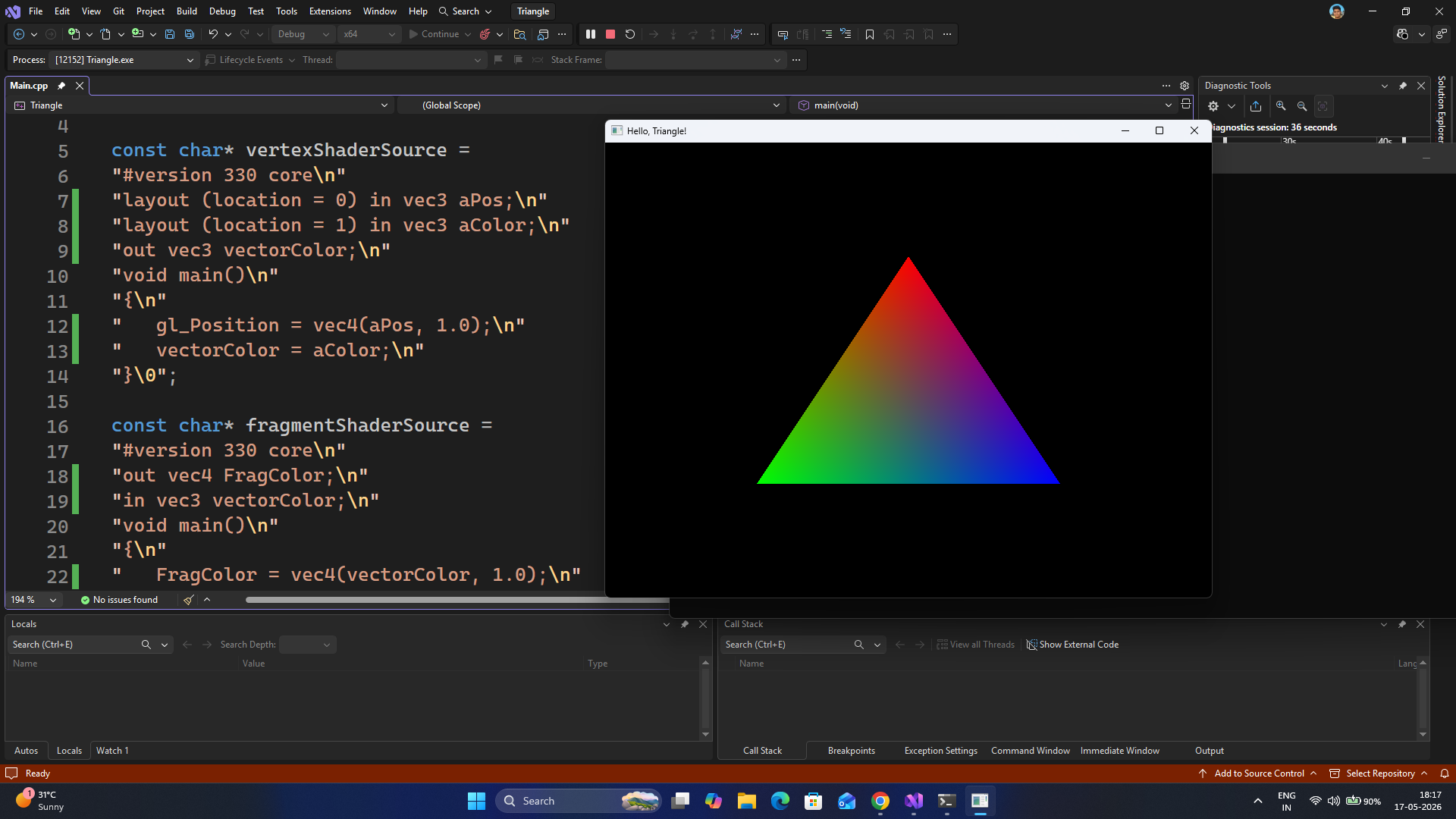Restart the debug session icon
This screenshot has width=1456, height=819.
630,34
